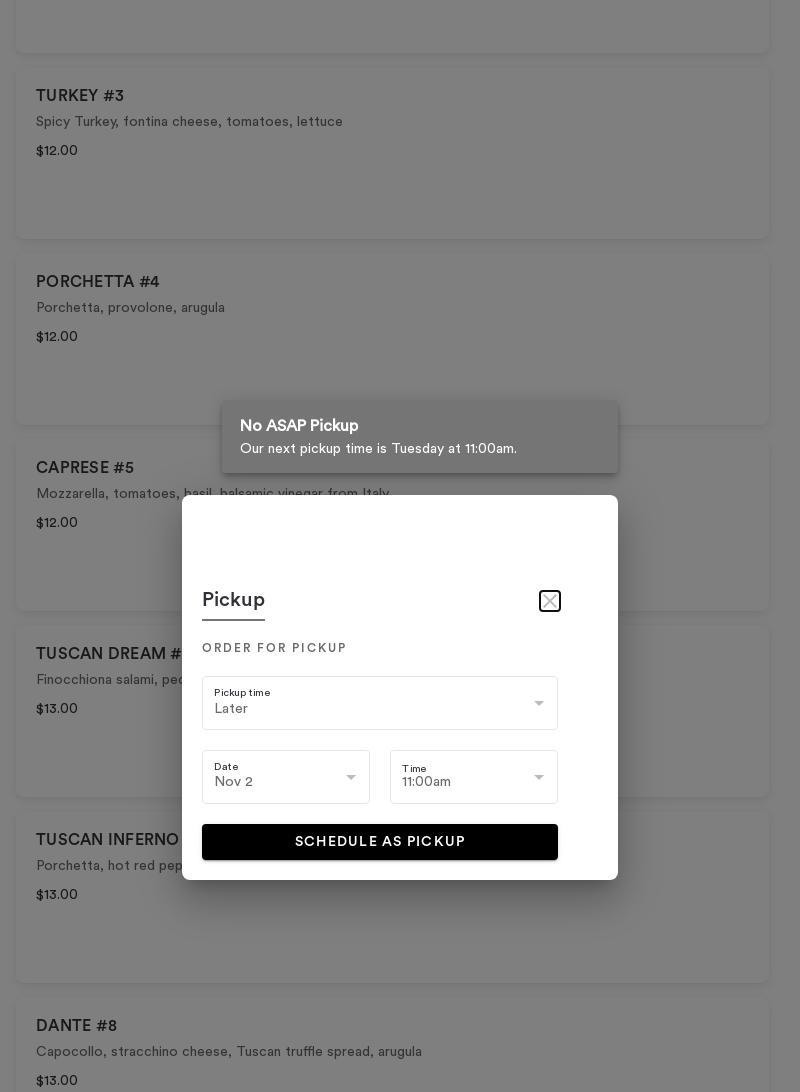This screenshot has width=800, height=1092.
Task: Click the Turkey #3 $12.00 price
Action: pos(57,151)
